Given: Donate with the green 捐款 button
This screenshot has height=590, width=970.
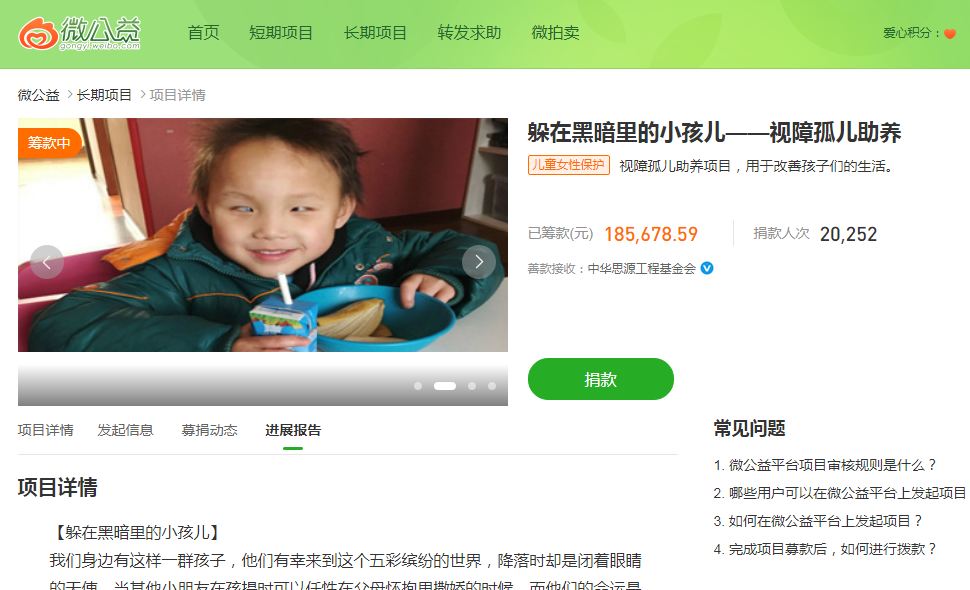Looking at the screenshot, I should pos(601,379).
